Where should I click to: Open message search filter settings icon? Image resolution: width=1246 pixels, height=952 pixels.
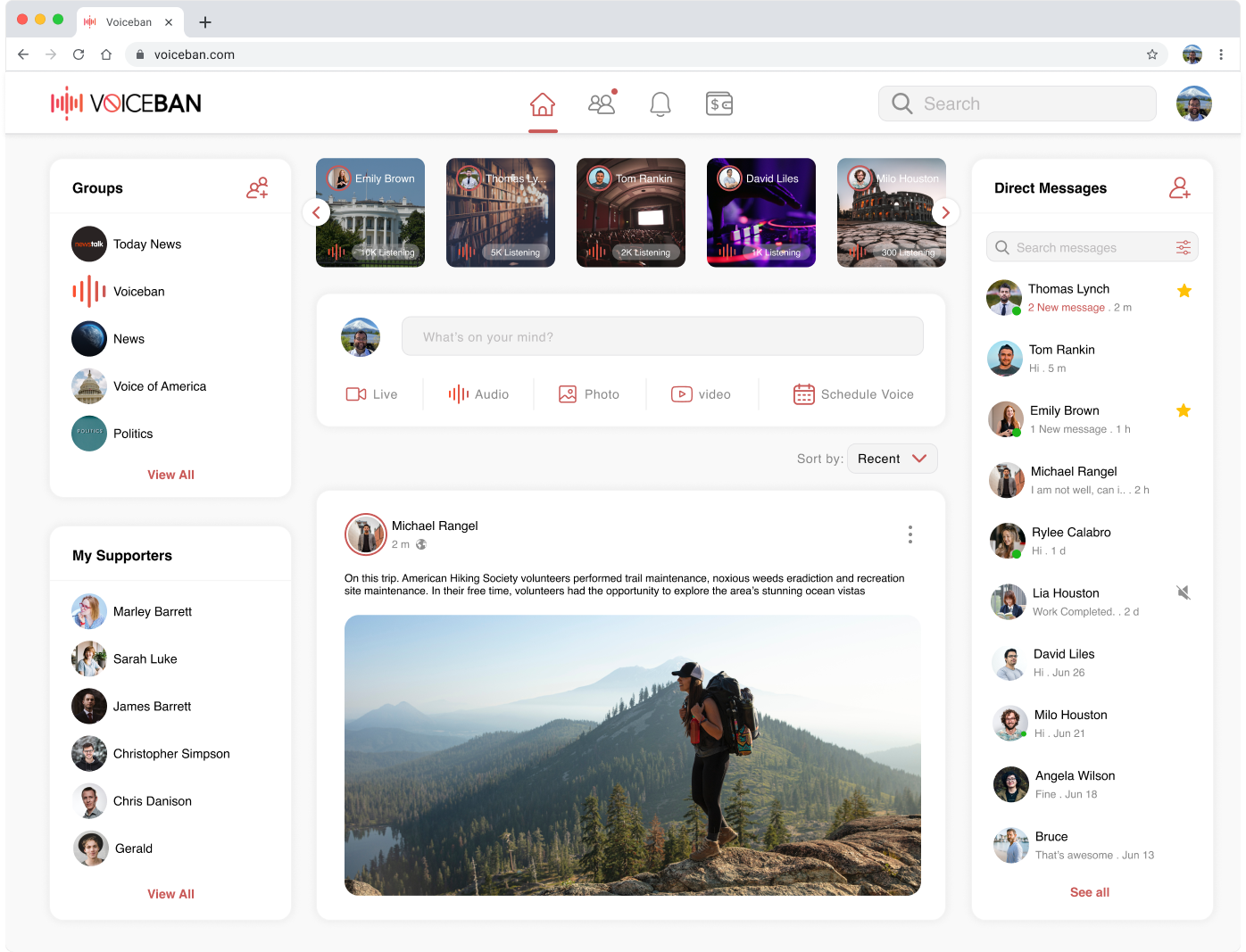coord(1183,248)
